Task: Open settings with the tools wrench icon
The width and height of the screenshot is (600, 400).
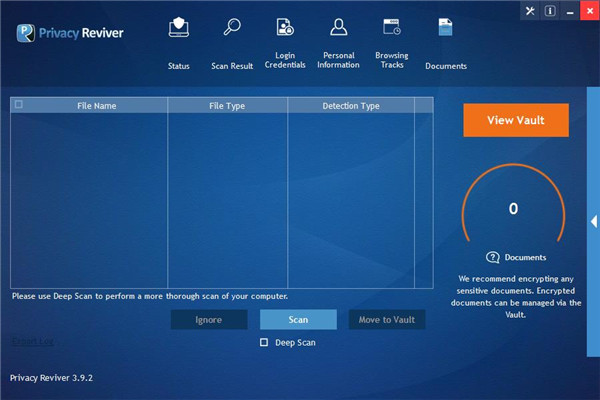Action: tap(530, 11)
